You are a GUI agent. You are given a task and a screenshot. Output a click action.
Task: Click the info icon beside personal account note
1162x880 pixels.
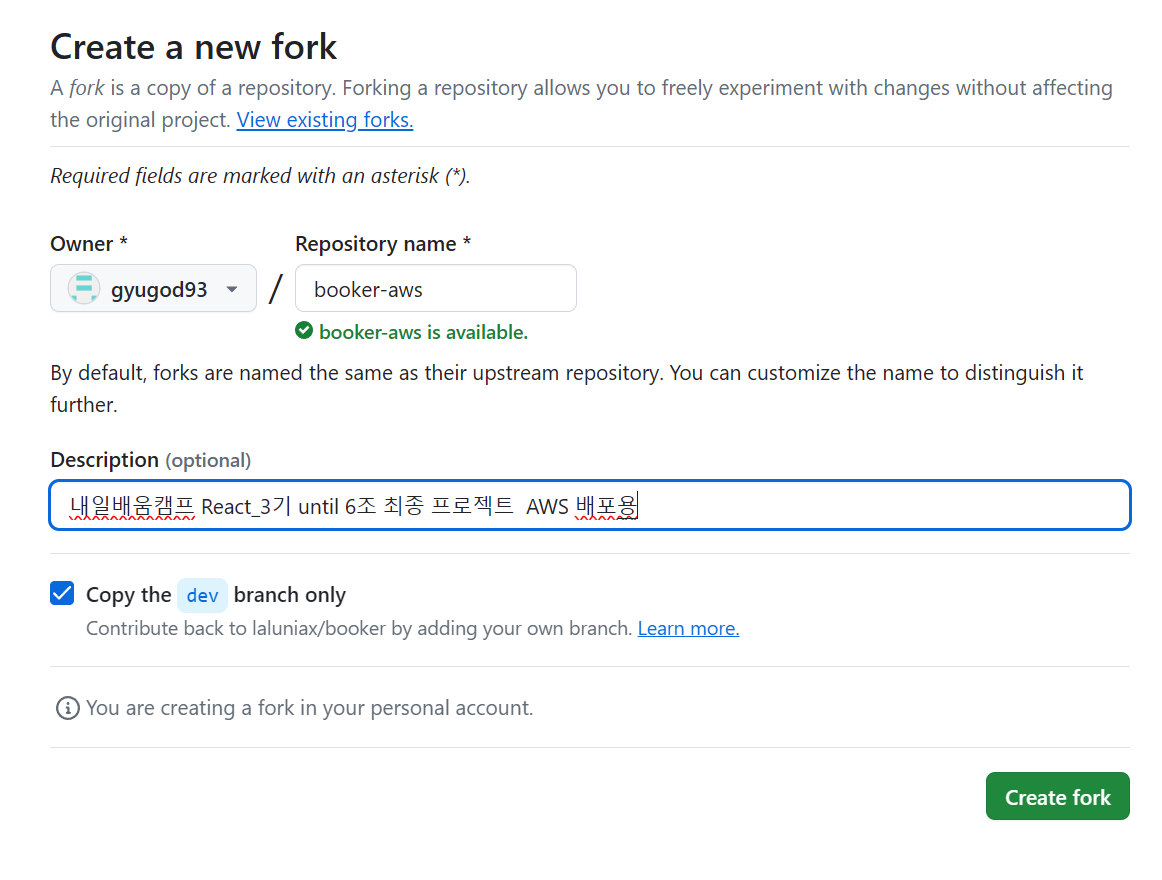(x=67, y=708)
